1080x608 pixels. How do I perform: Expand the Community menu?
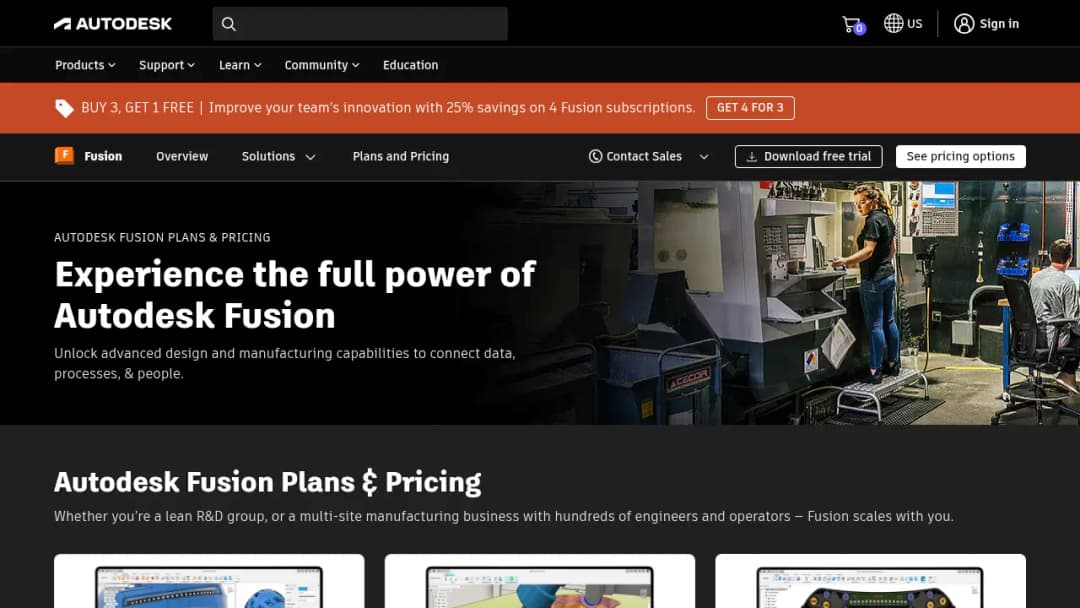click(322, 65)
